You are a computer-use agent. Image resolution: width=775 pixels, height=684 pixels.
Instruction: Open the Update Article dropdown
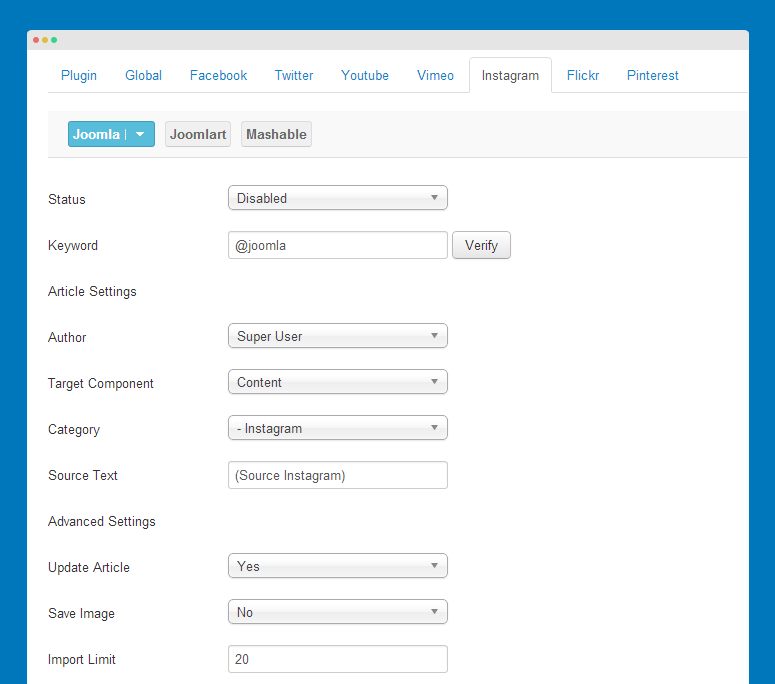click(x=338, y=566)
